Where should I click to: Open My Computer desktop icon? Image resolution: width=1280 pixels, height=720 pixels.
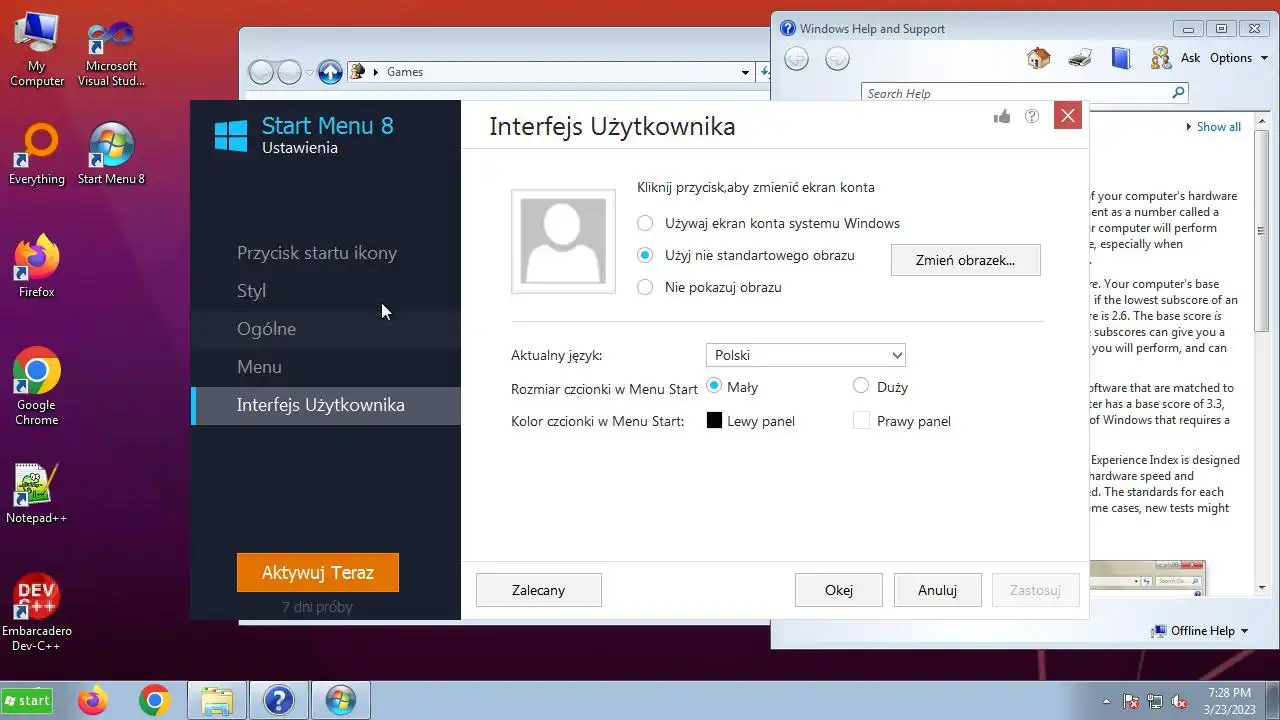click(x=37, y=49)
